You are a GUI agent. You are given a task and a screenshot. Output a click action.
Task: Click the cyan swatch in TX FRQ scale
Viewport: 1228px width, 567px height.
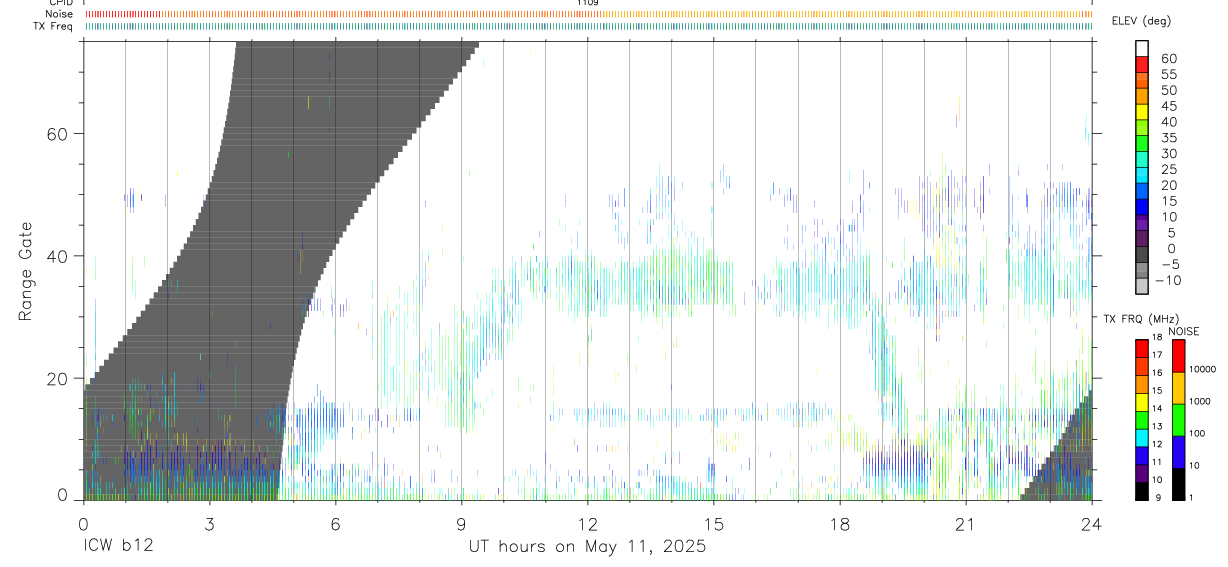pyautogui.click(x=1142, y=437)
